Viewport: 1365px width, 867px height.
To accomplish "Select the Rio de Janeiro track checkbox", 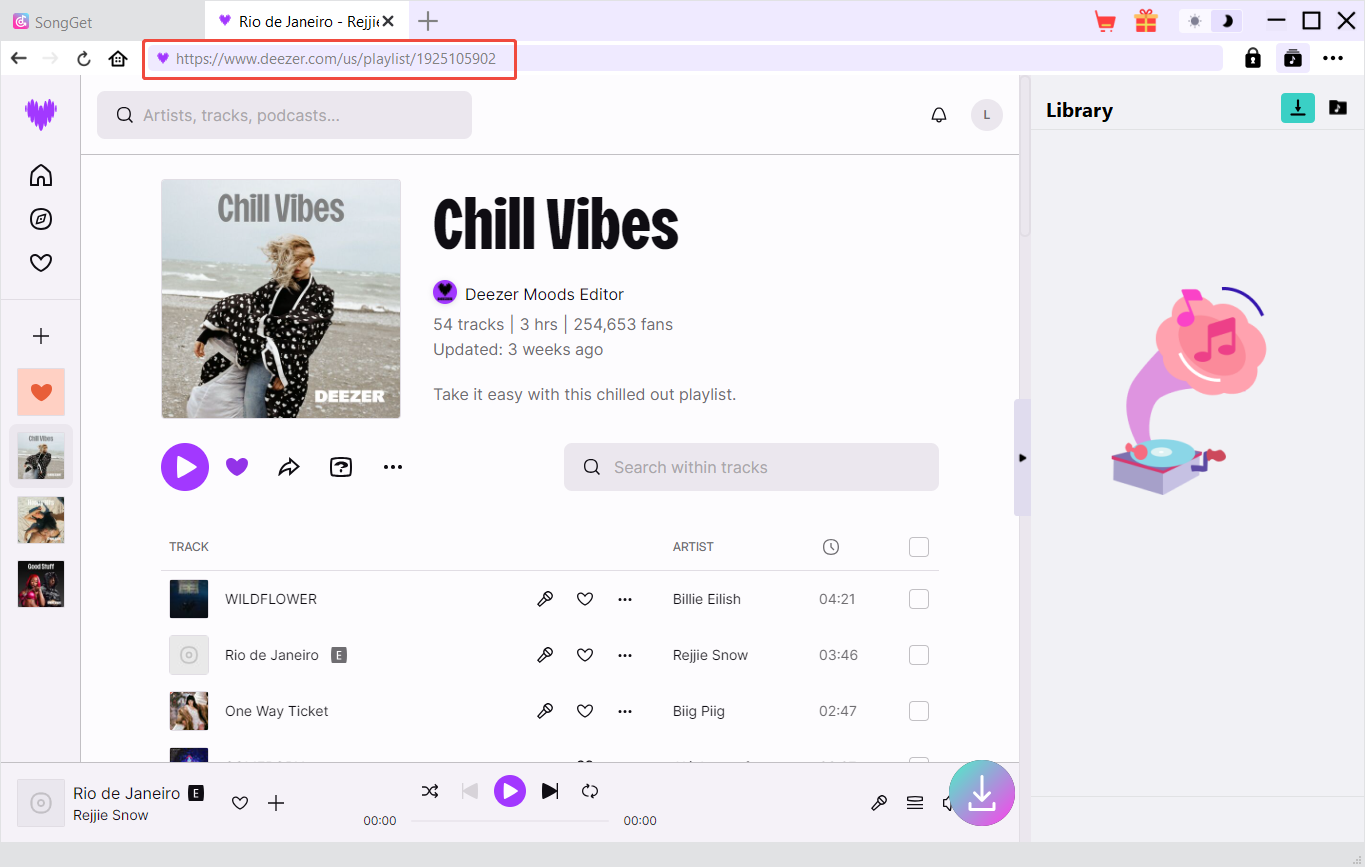I will (918, 655).
